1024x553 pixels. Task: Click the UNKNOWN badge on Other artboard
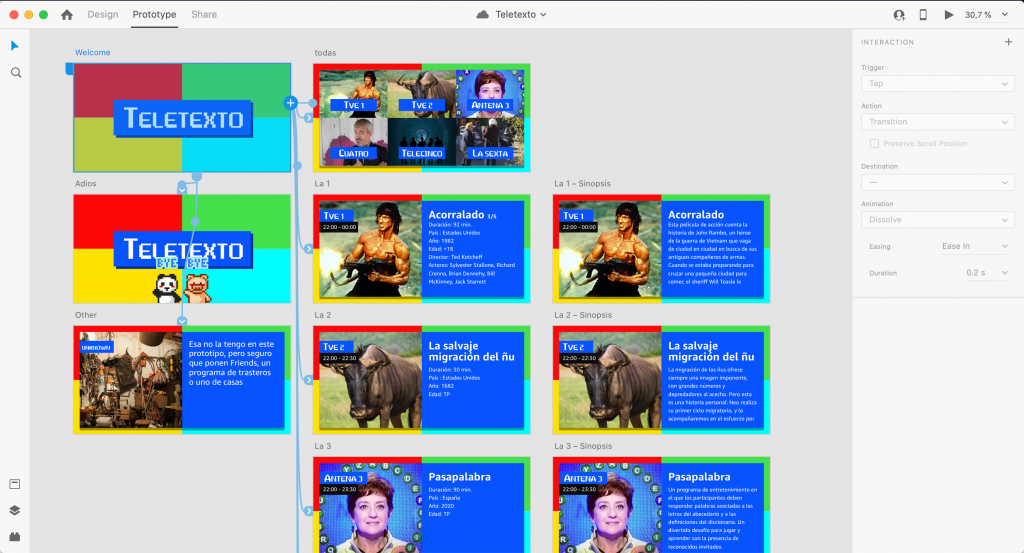96,347
